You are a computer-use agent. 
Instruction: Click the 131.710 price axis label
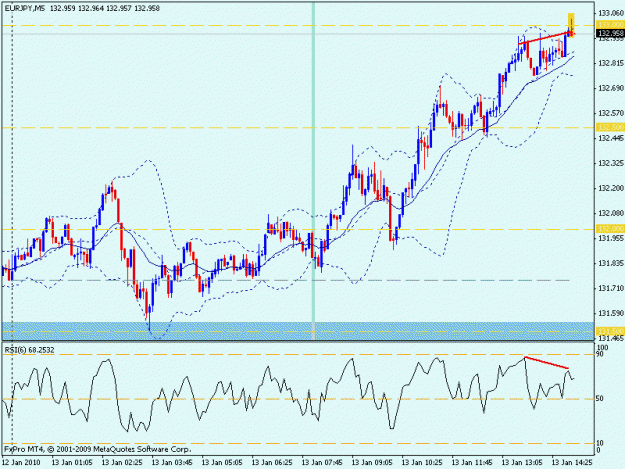[610, 288]
